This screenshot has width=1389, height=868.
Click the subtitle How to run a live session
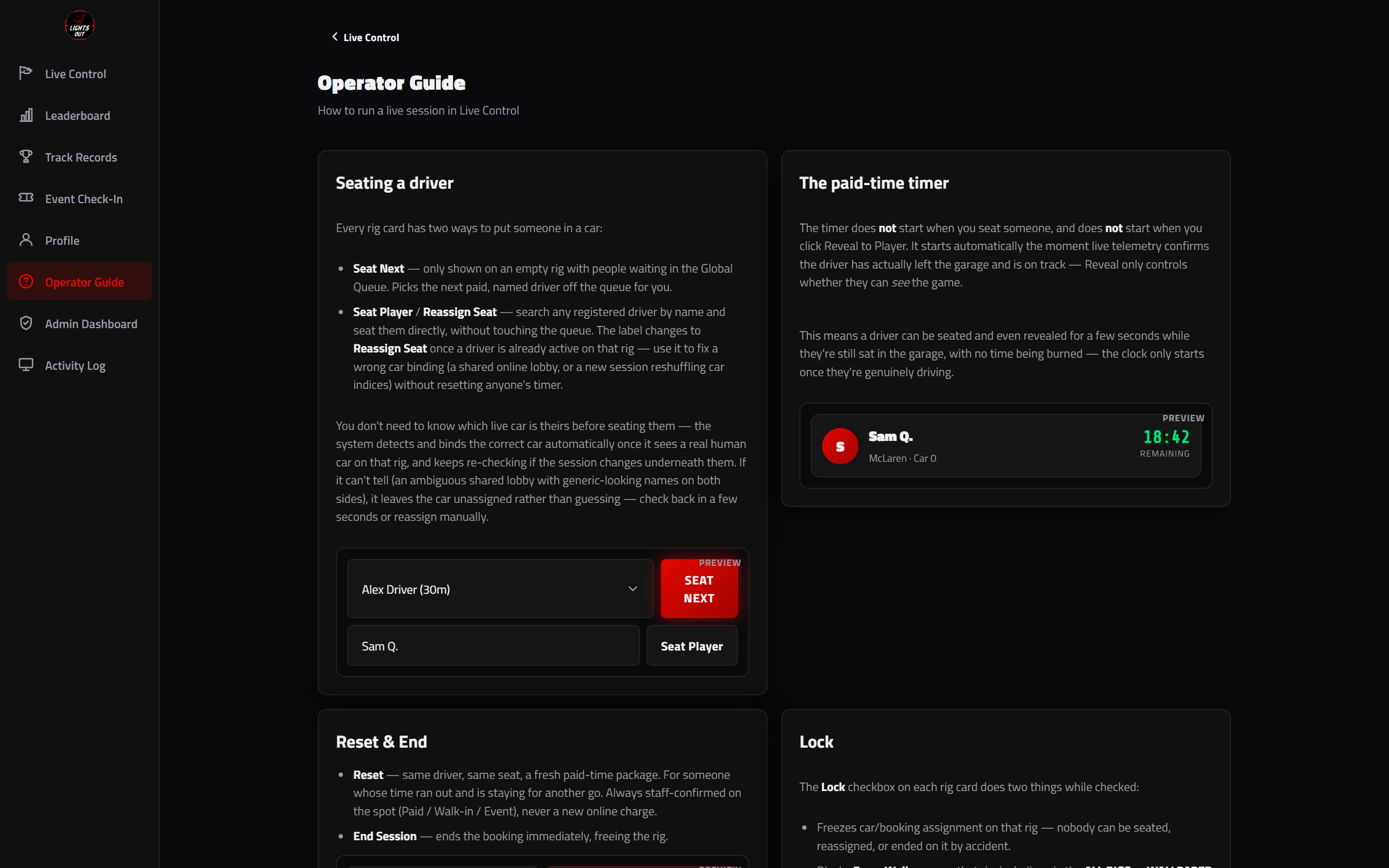(x=418, y=110)
